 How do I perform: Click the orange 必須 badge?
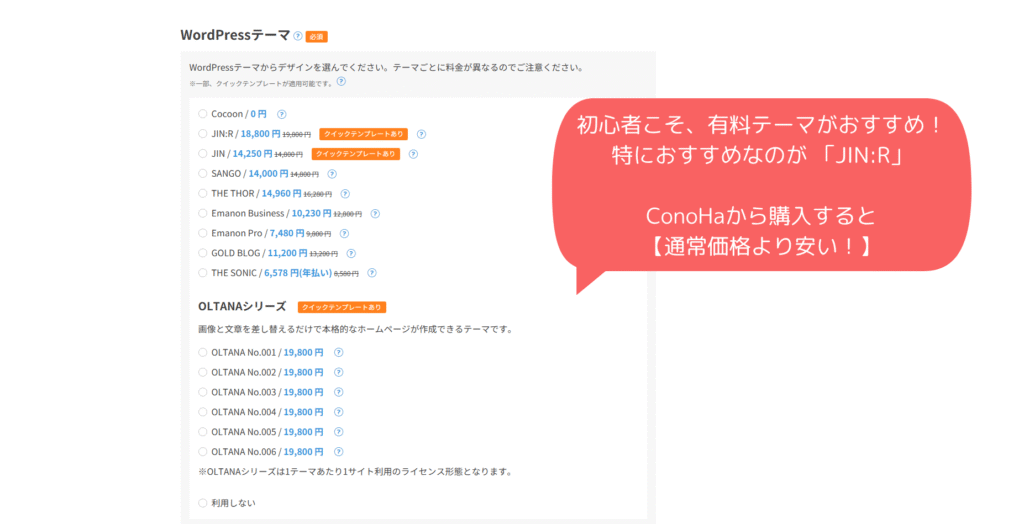point(317,36)
